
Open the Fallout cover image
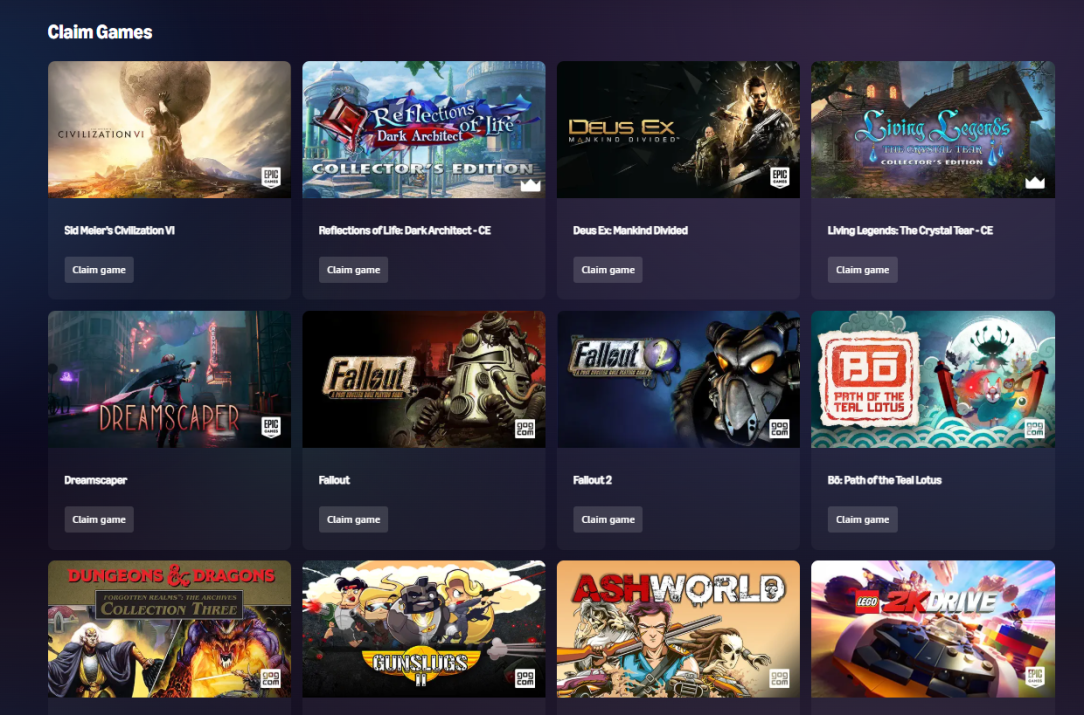point(424,379)
